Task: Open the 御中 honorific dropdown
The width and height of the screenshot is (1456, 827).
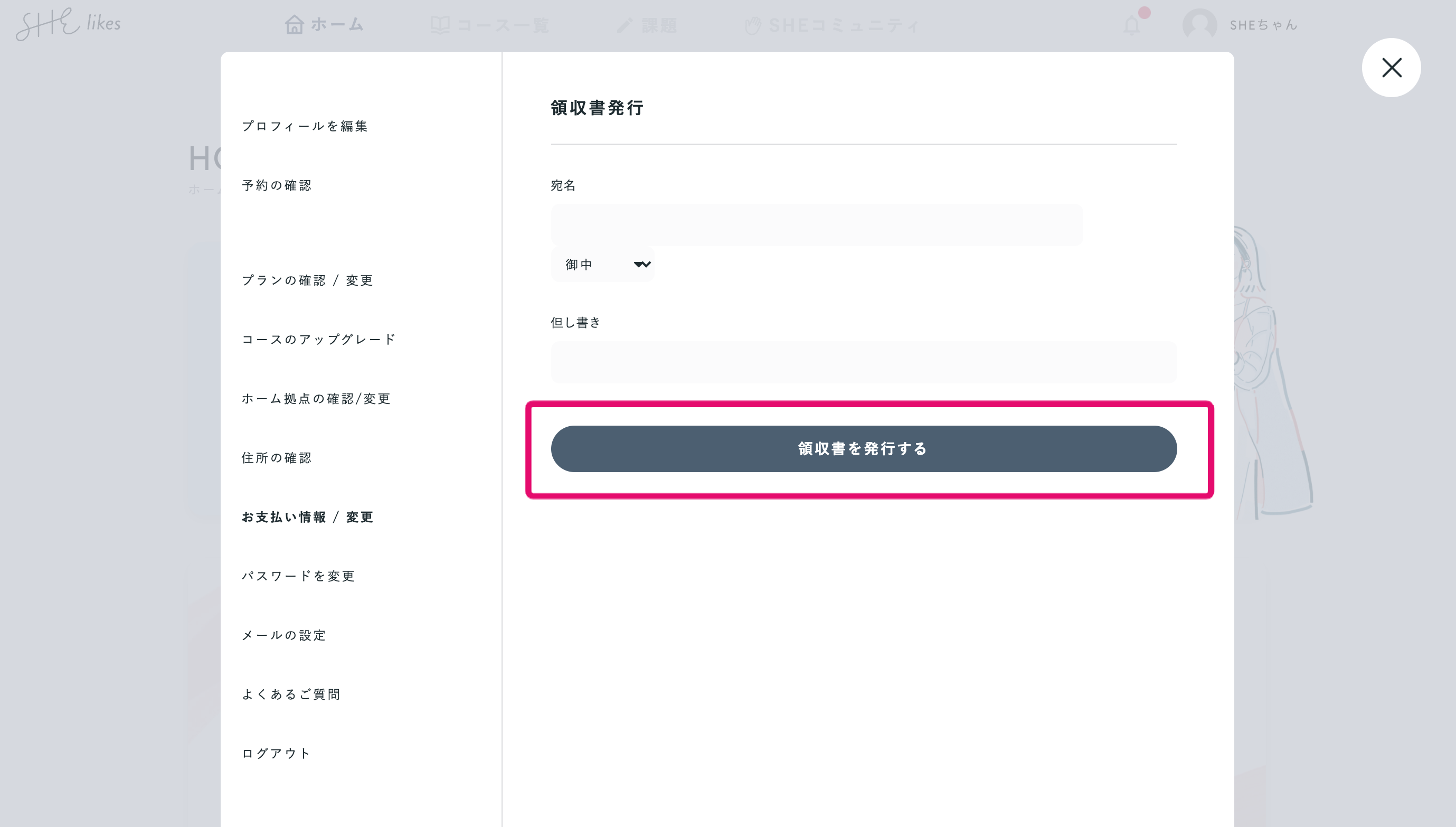Action: coord(602,264)
